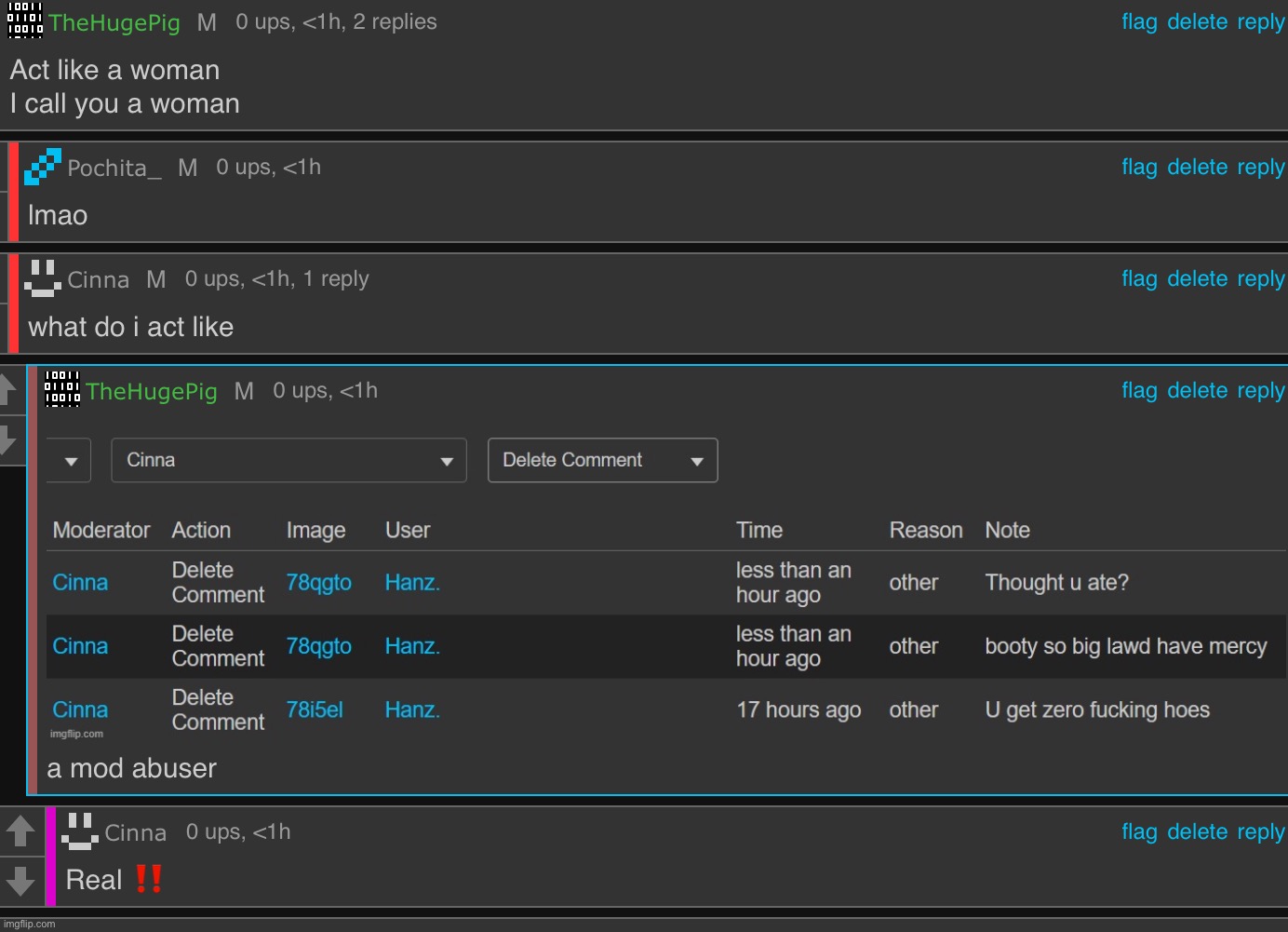This screenshot has height=932, width=1288.
Task: Reply to Cinna's 'Real' comment
Action: [x=1261, y=831]
